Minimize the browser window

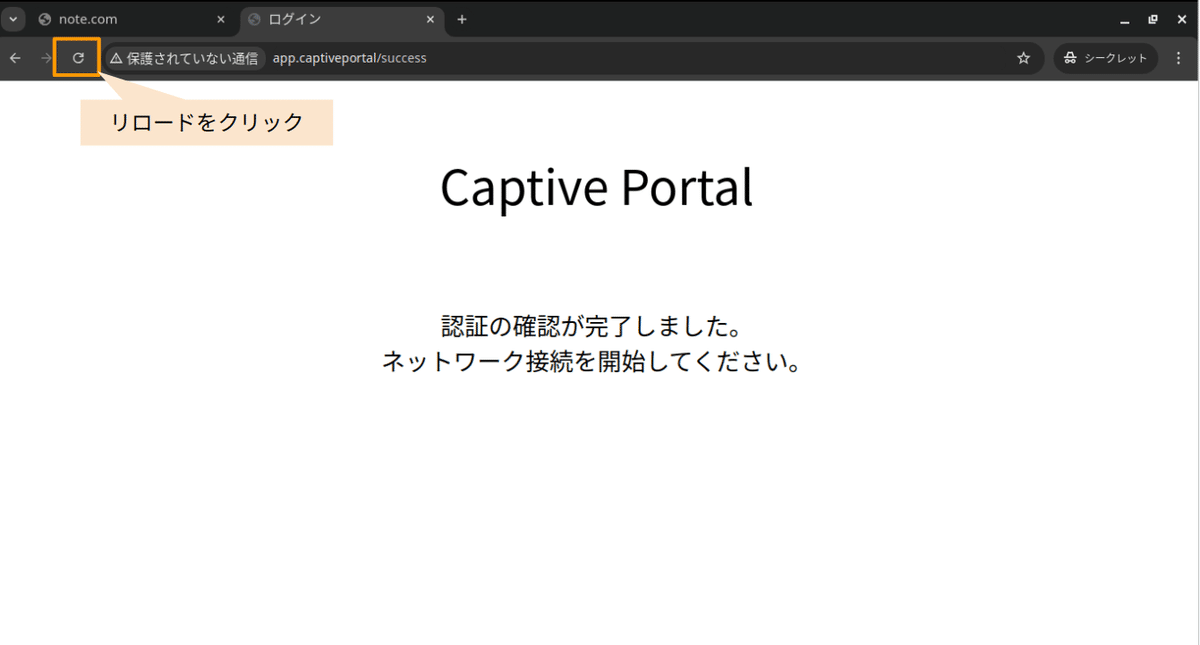click(x=1126, y=19)
